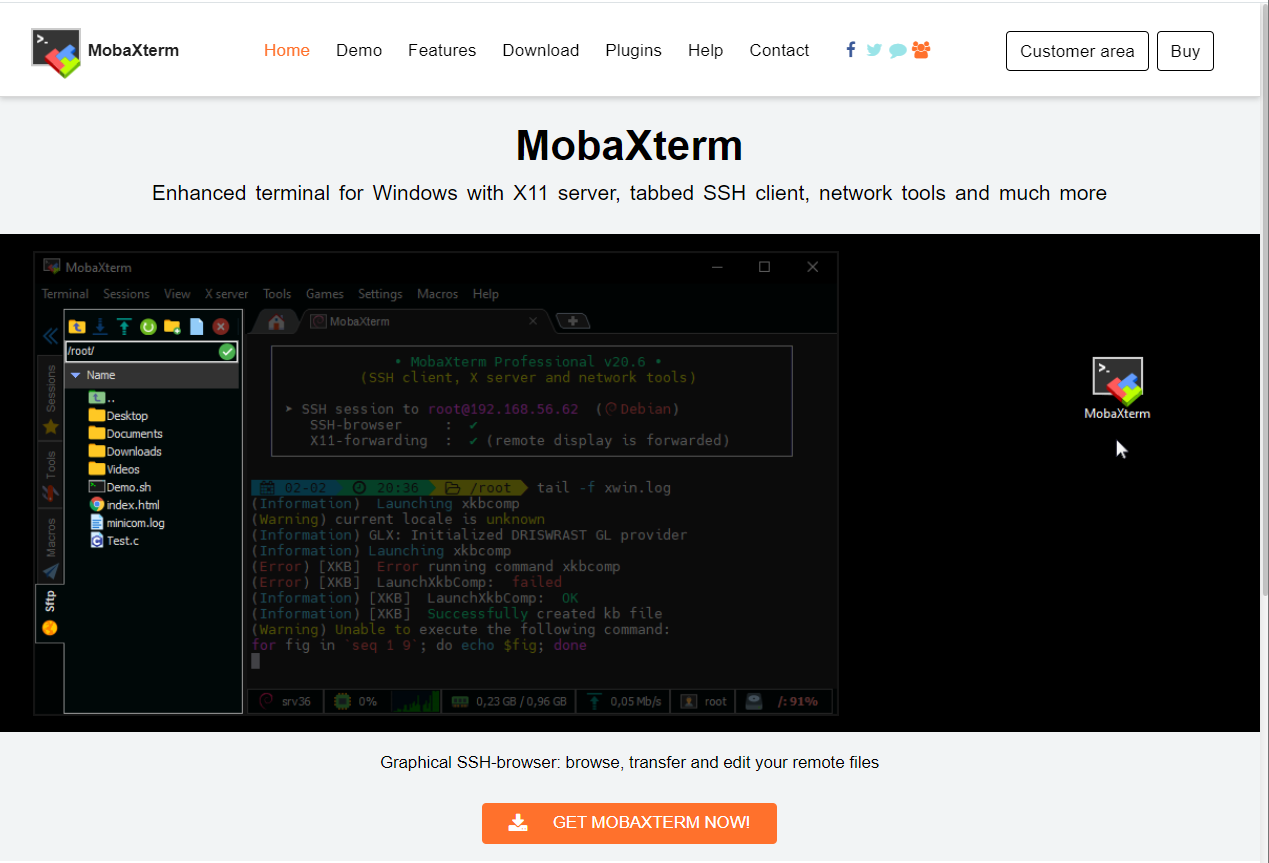Select the index.html file

point(124,505)
